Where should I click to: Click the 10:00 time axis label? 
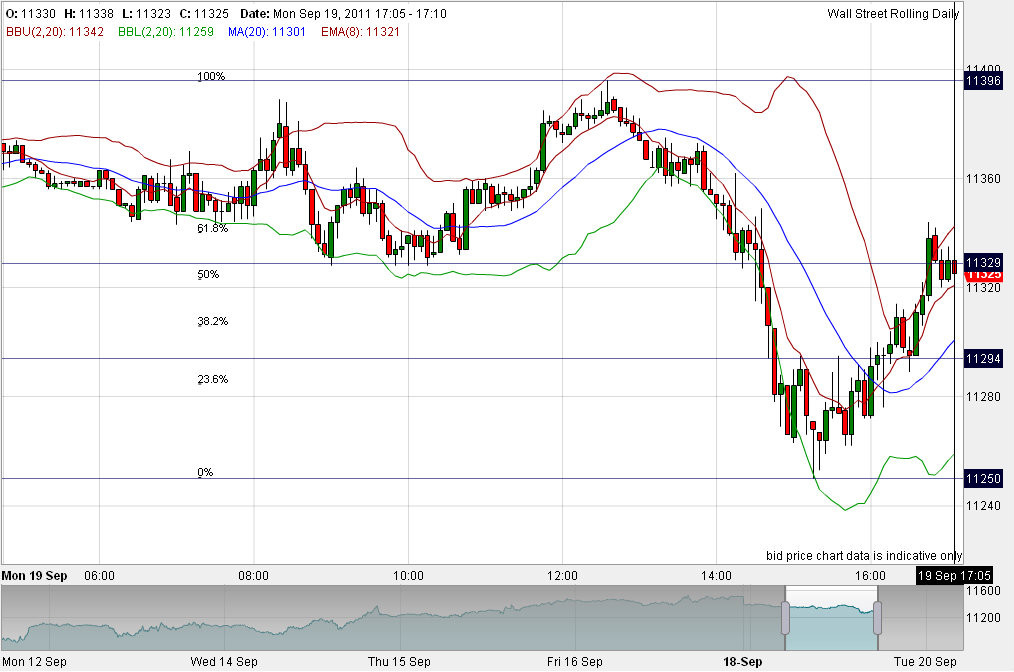[x=408, y=576]
